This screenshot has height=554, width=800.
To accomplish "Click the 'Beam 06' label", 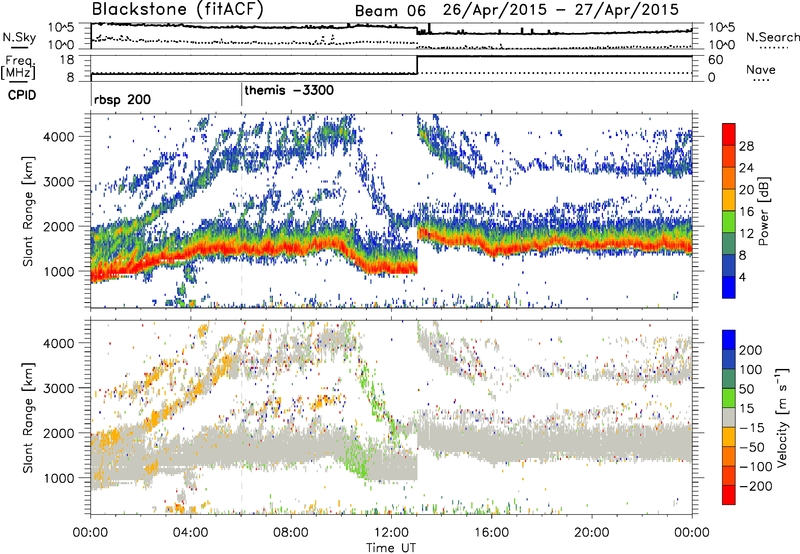I will pos(390,11).
